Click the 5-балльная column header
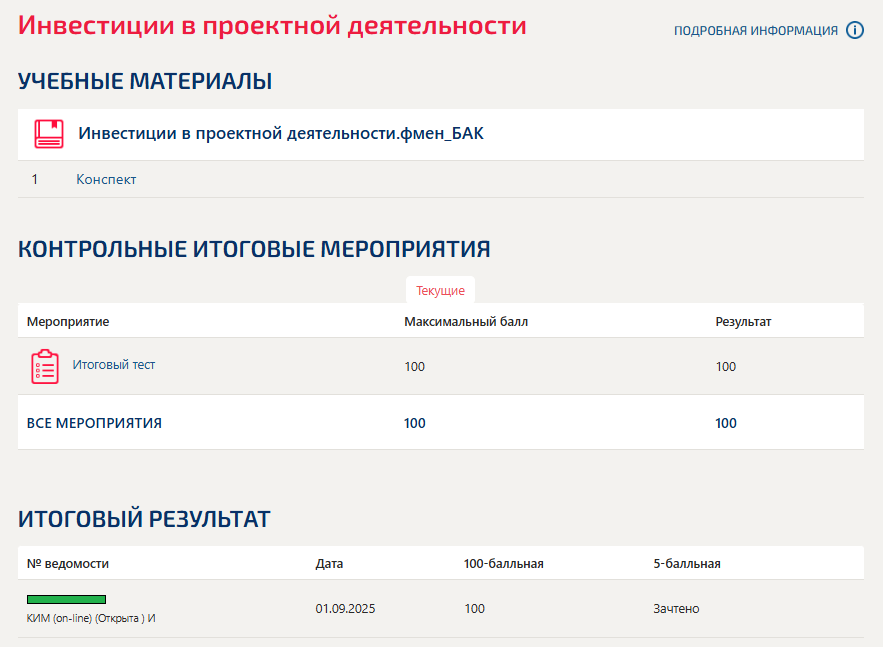The image size is (883, 647). [687, 564]
